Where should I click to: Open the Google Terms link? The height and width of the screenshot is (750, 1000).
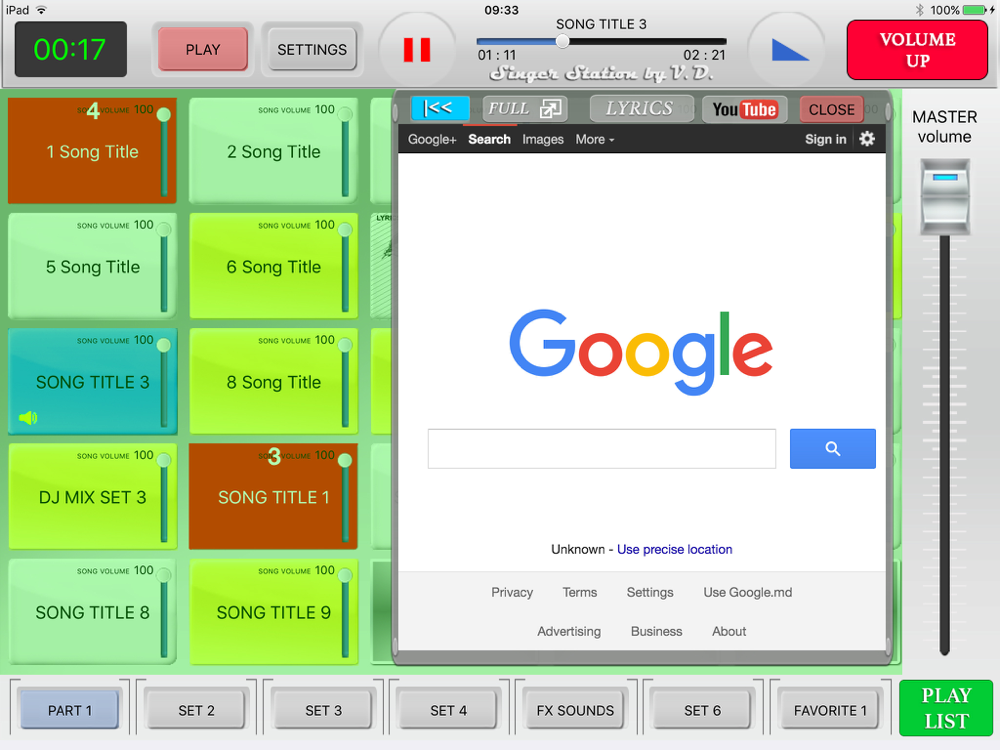[x=579, y=592]
